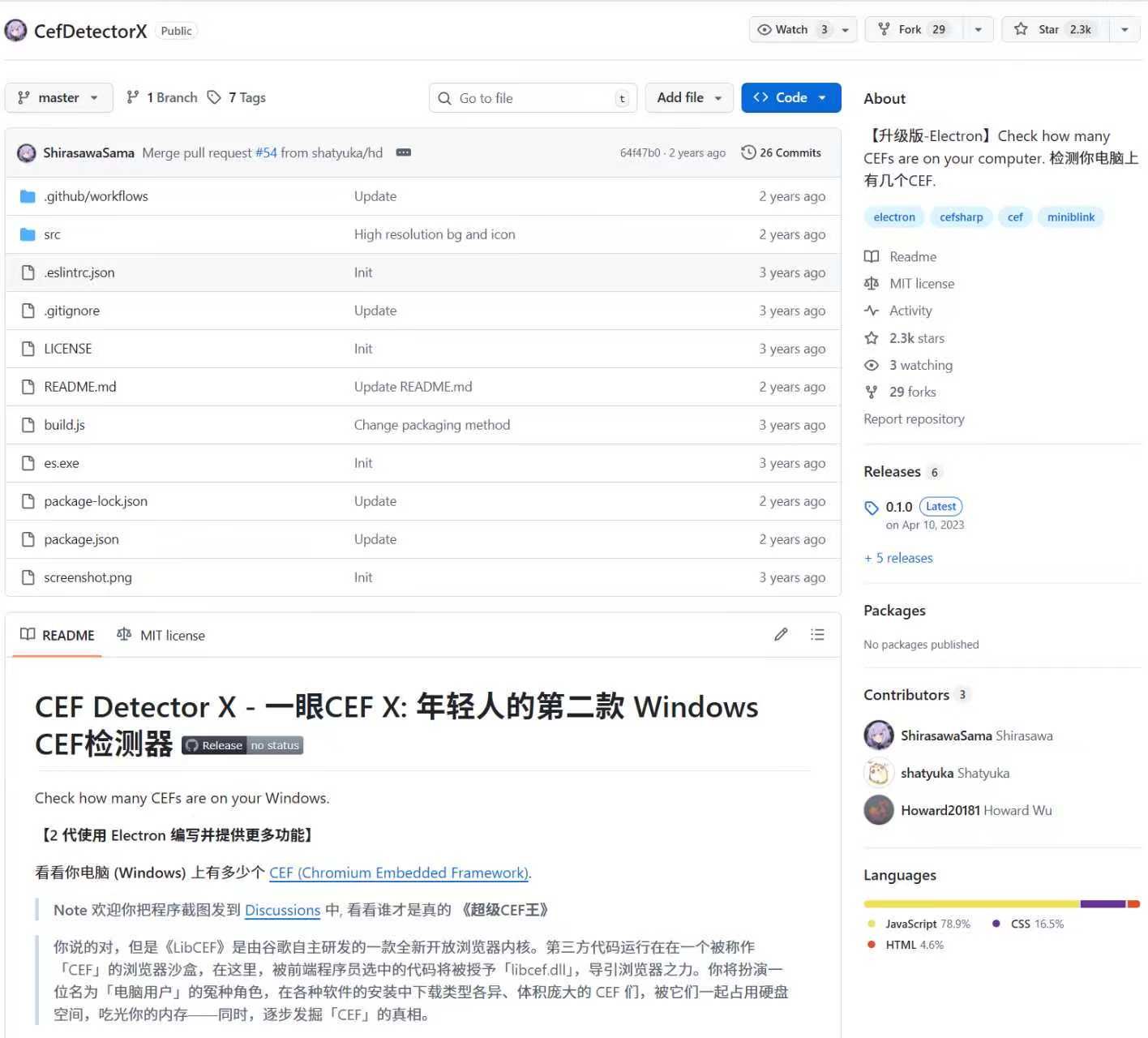Image resolution: width=1148 pixels, height=1038 pixels.
Task: Select the electron topic tag
Action: click(x=894, y=217)
